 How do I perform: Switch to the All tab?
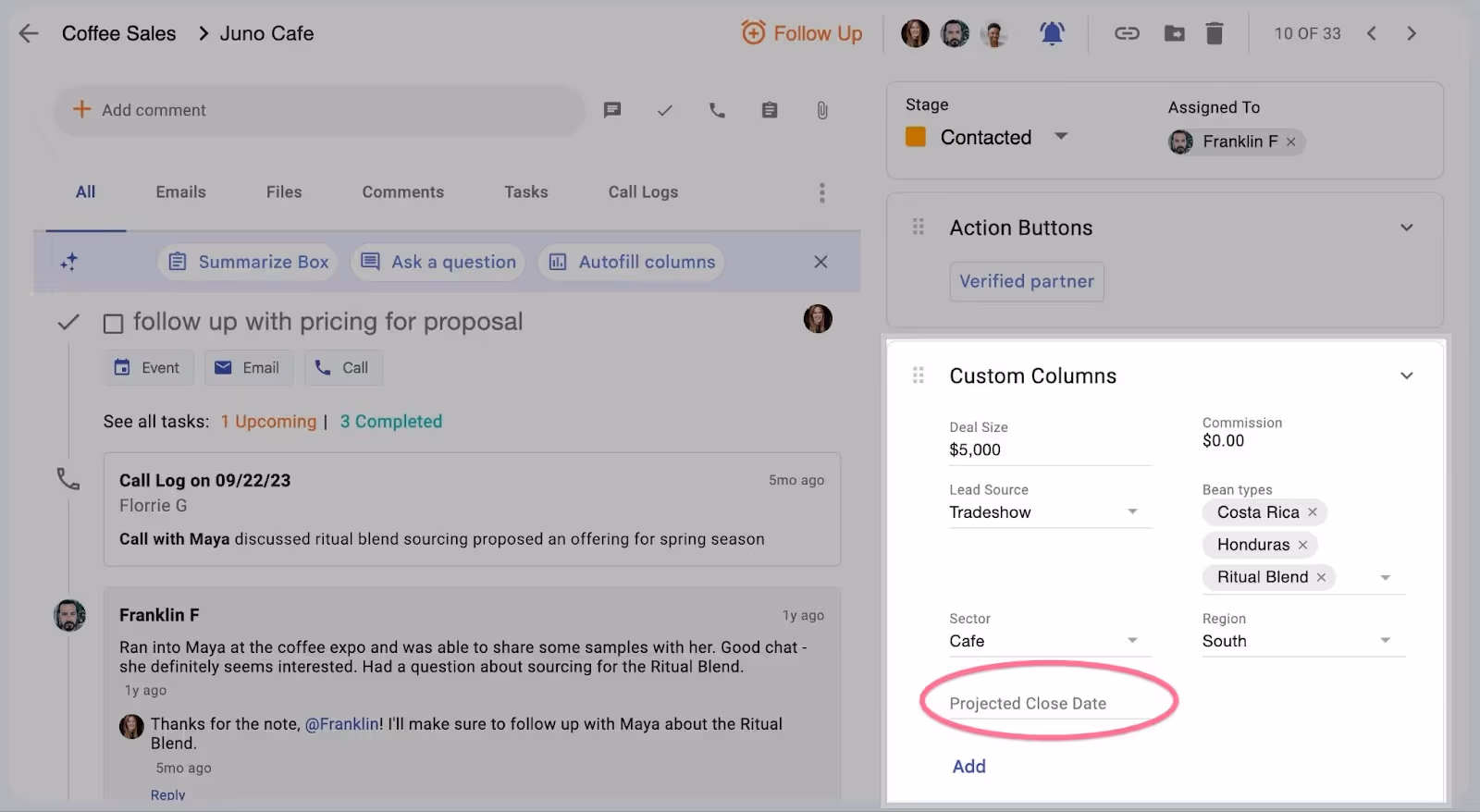coord(85,192)
